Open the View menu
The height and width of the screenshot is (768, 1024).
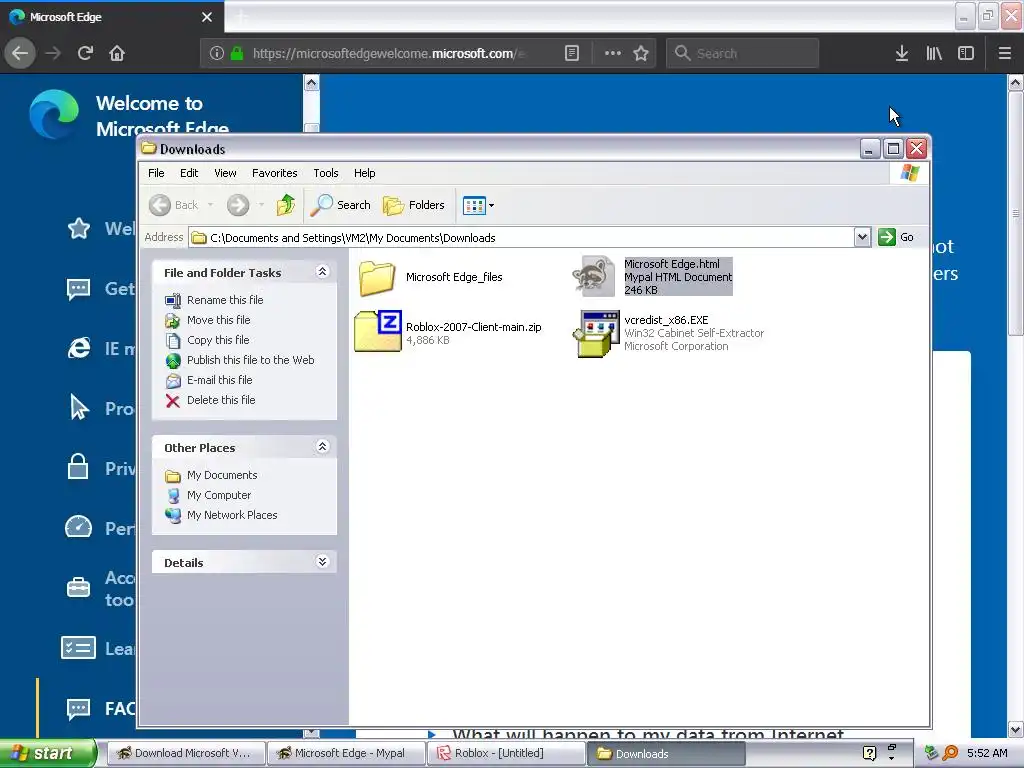pyautogui.click(x=225, y=173)
